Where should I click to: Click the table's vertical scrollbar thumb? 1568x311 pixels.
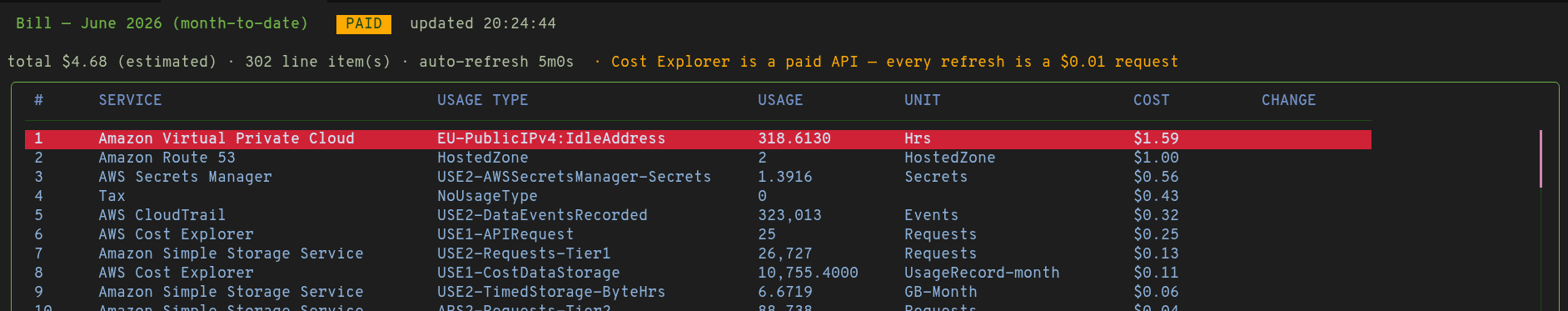point(1541,158)
